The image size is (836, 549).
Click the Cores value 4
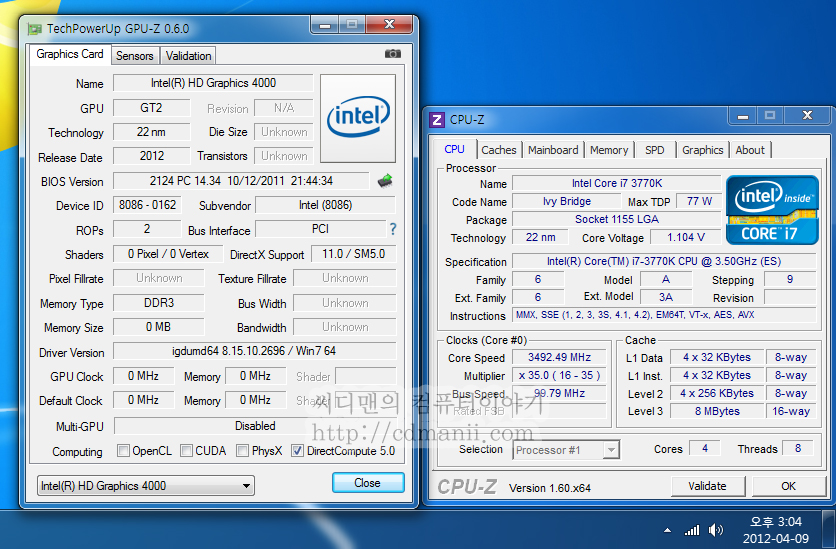(x=705, y=448)
